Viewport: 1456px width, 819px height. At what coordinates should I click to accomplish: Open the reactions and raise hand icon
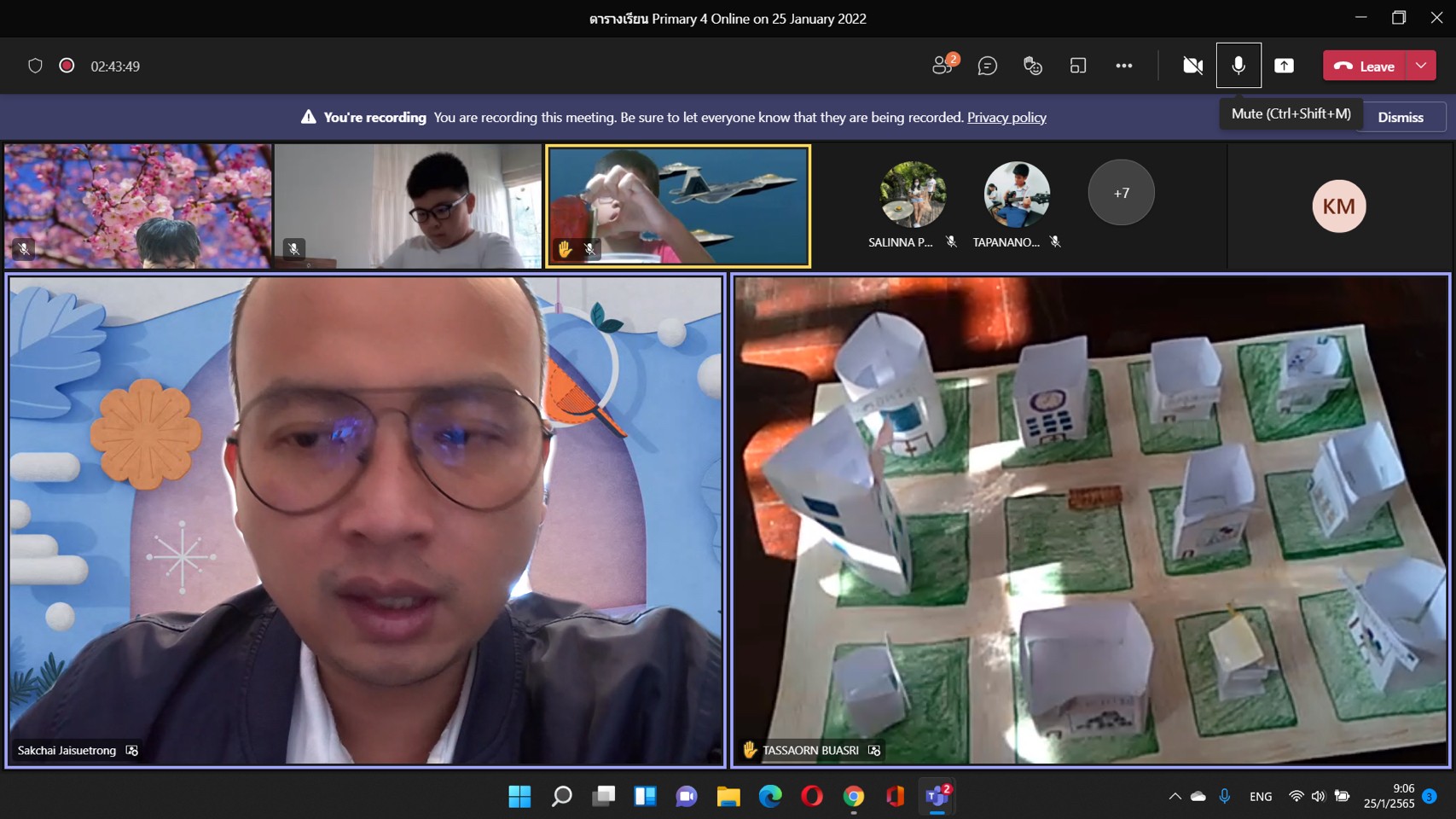(1033, 66)
